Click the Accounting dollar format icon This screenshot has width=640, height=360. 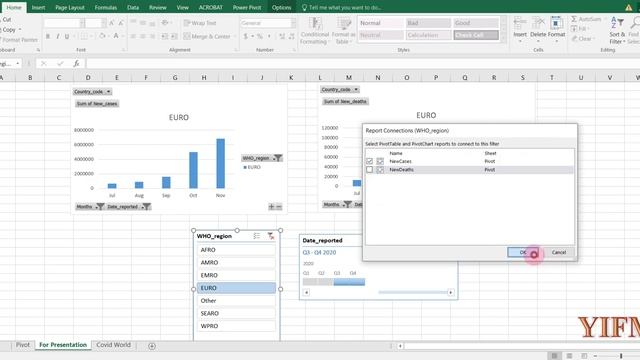click(246, 36)
